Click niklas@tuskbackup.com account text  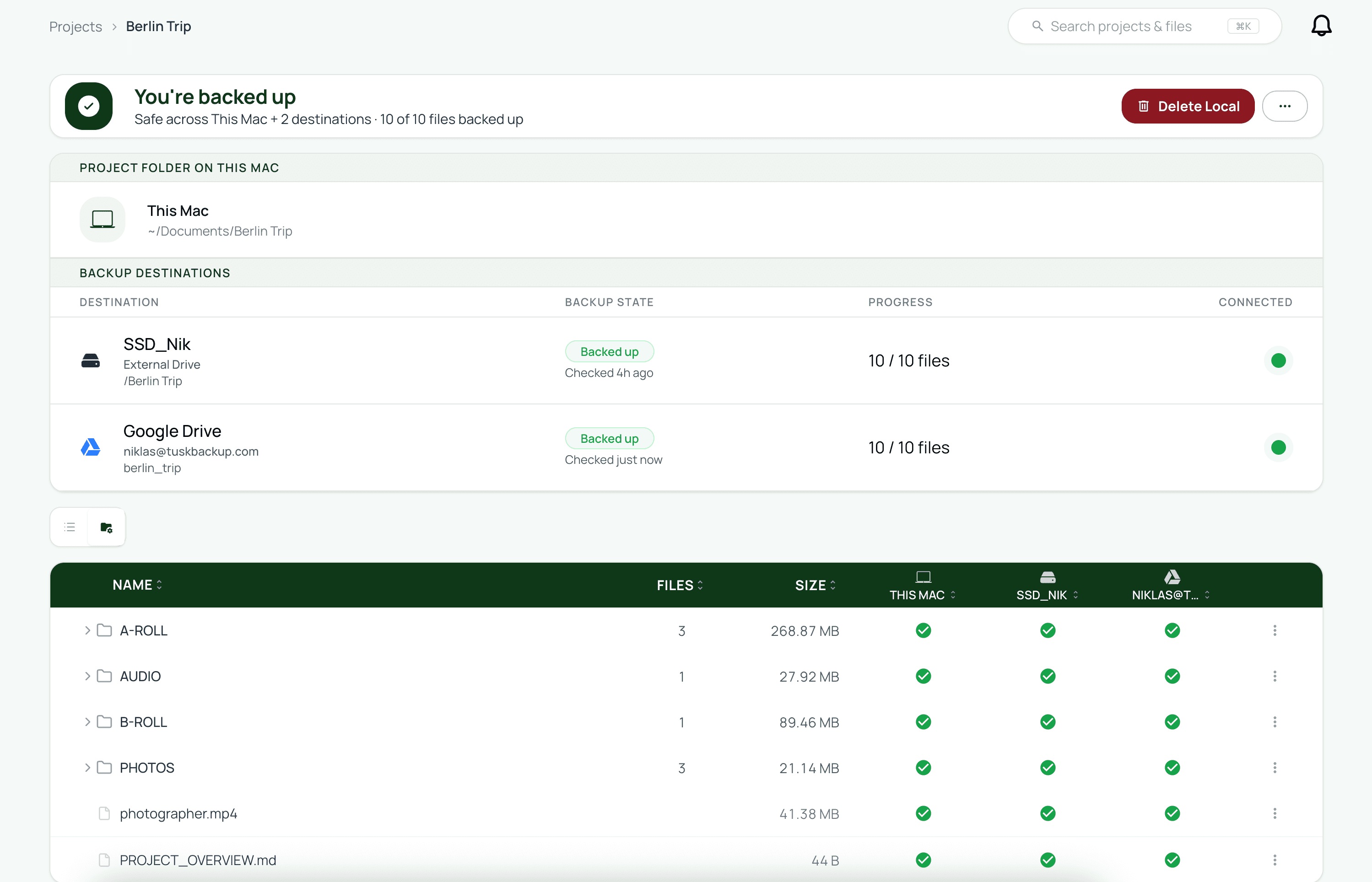191,452
